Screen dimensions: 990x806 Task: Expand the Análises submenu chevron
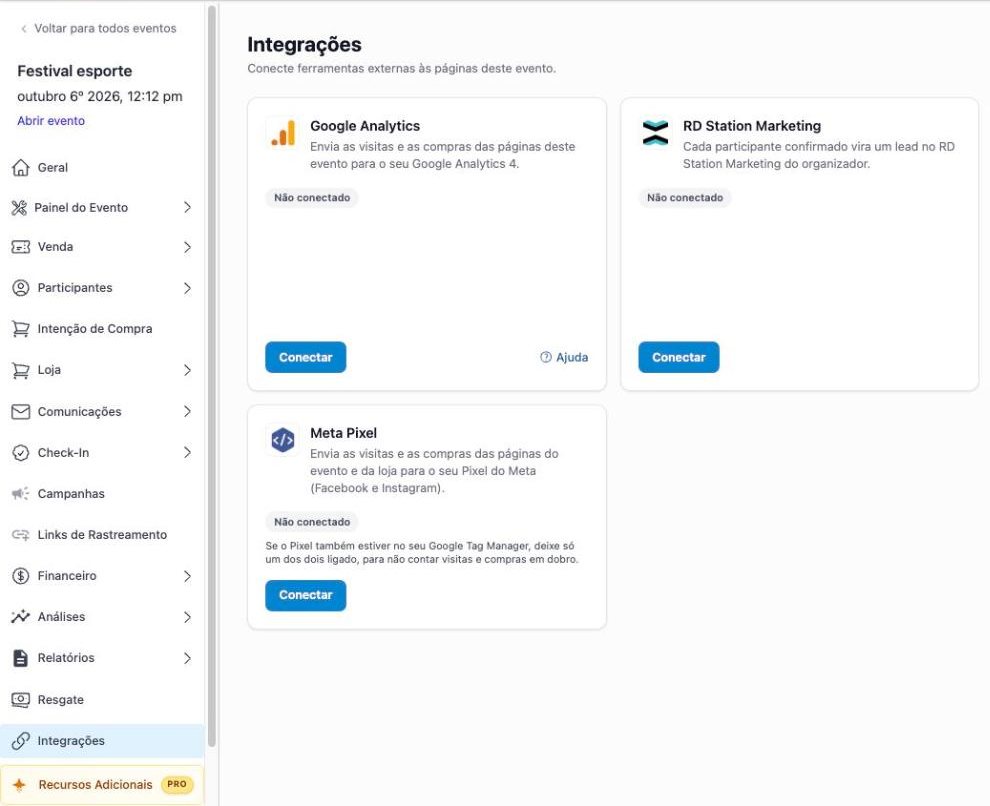point(187,617)
